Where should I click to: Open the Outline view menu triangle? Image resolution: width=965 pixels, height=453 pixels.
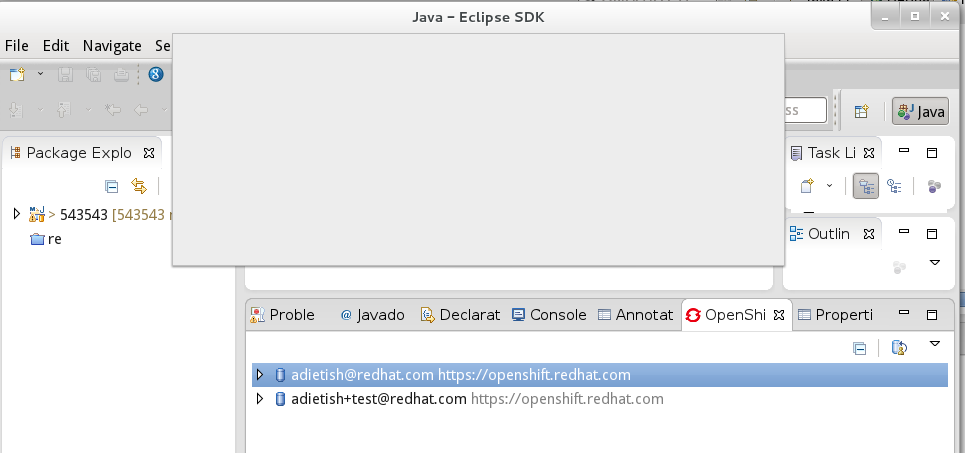click(x=935, y=263)
